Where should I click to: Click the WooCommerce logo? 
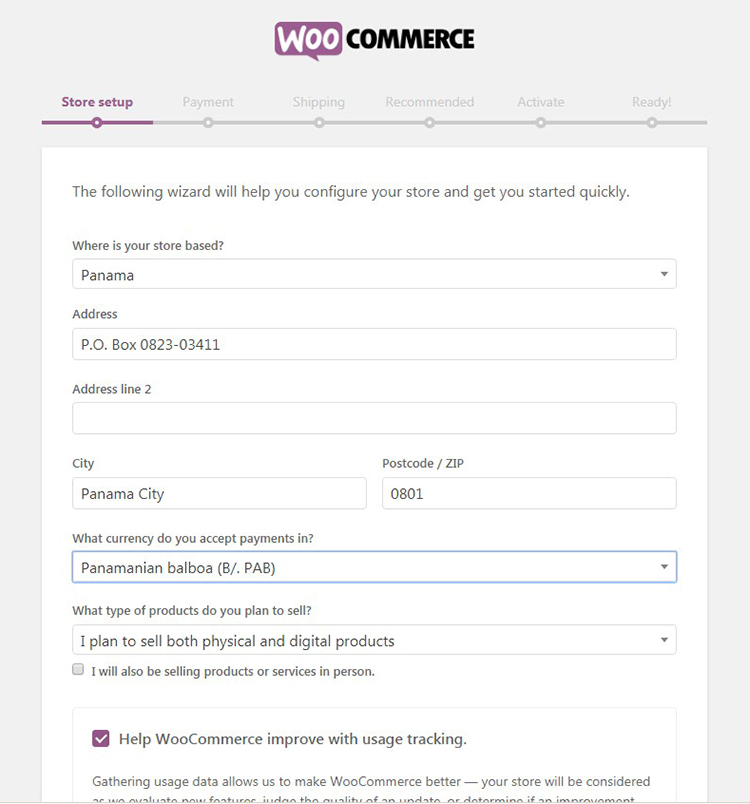(374, 40)
